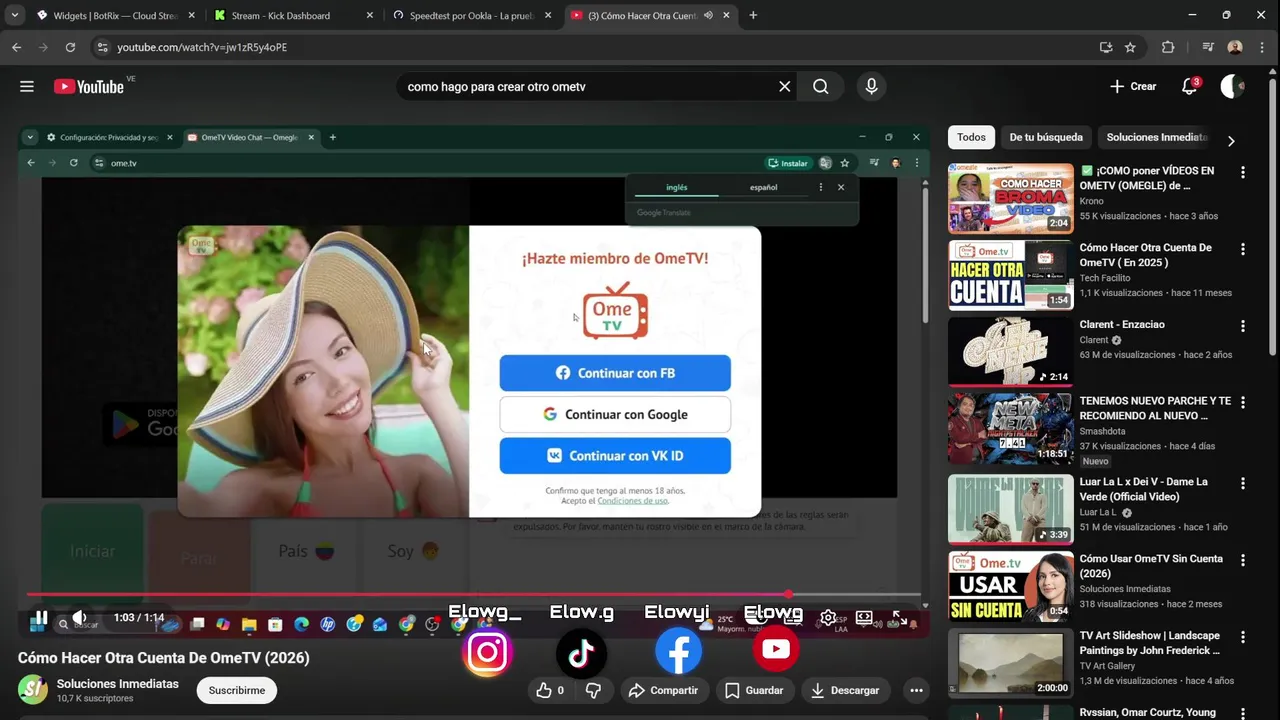Like the video with thumbs up
The height and width of the screenshot is (720, 1280).
(x=550, y=690)
